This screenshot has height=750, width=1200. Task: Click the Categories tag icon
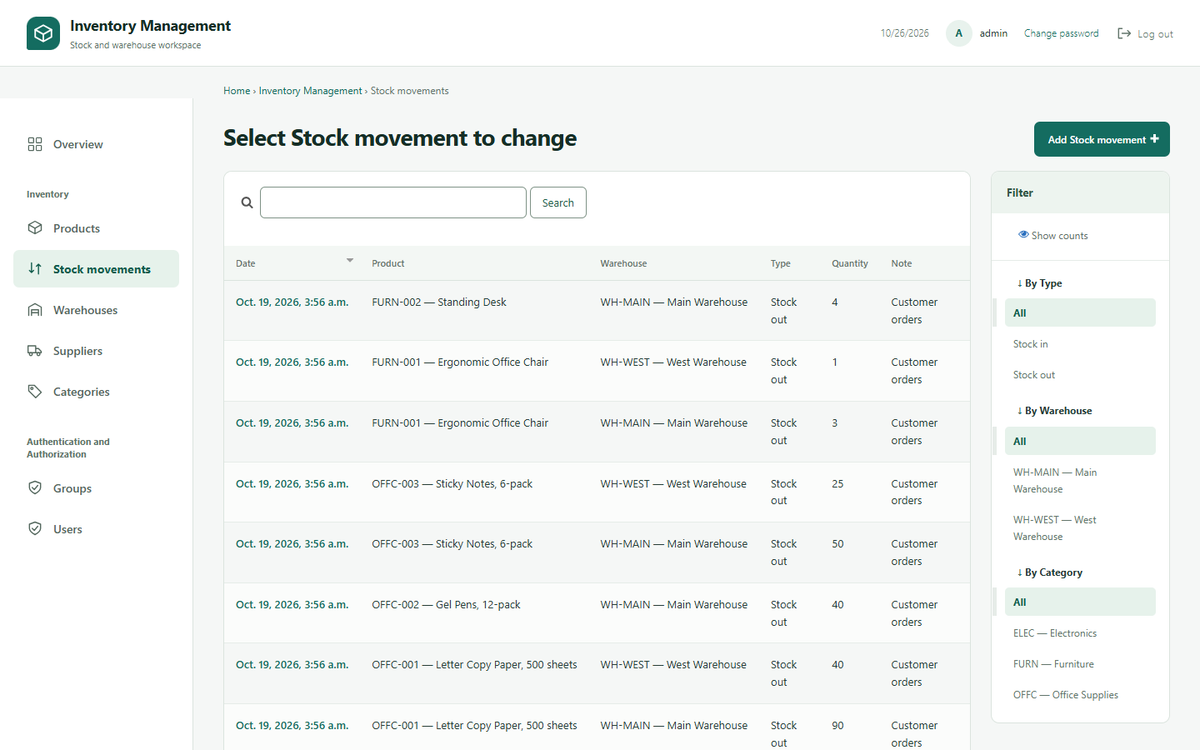pos(35,392)
